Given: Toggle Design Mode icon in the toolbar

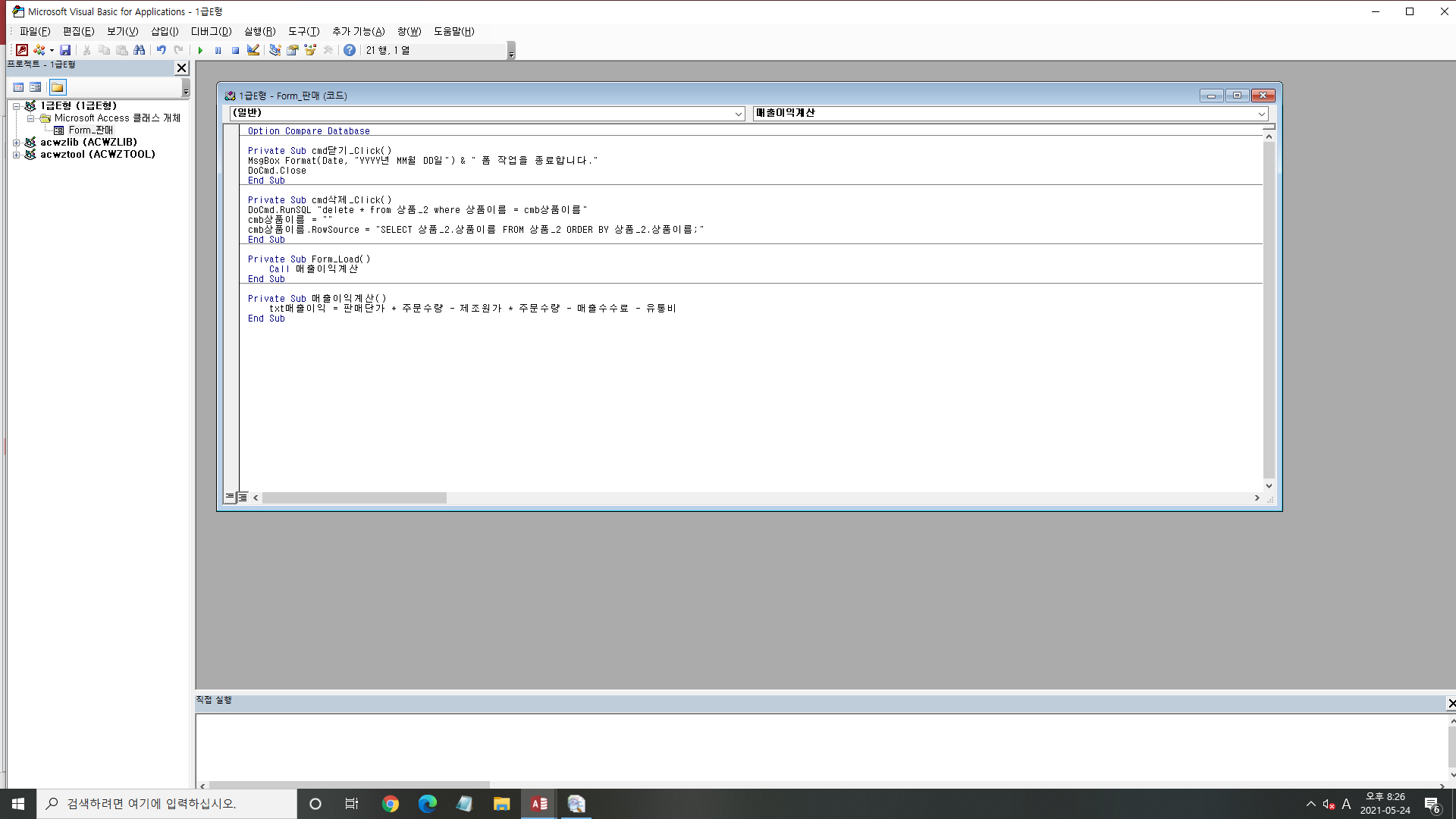Looking at the screenshot, I should coord(253,50).
